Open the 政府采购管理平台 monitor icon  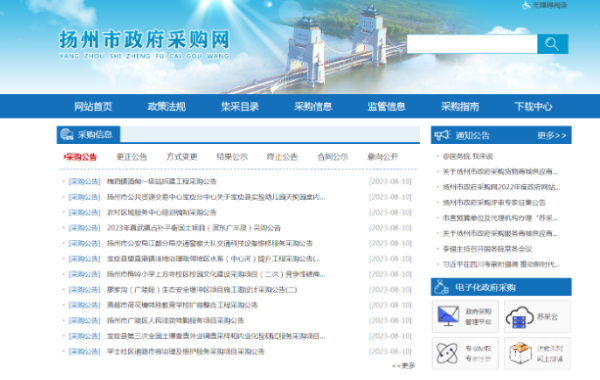tap(448, 316)
